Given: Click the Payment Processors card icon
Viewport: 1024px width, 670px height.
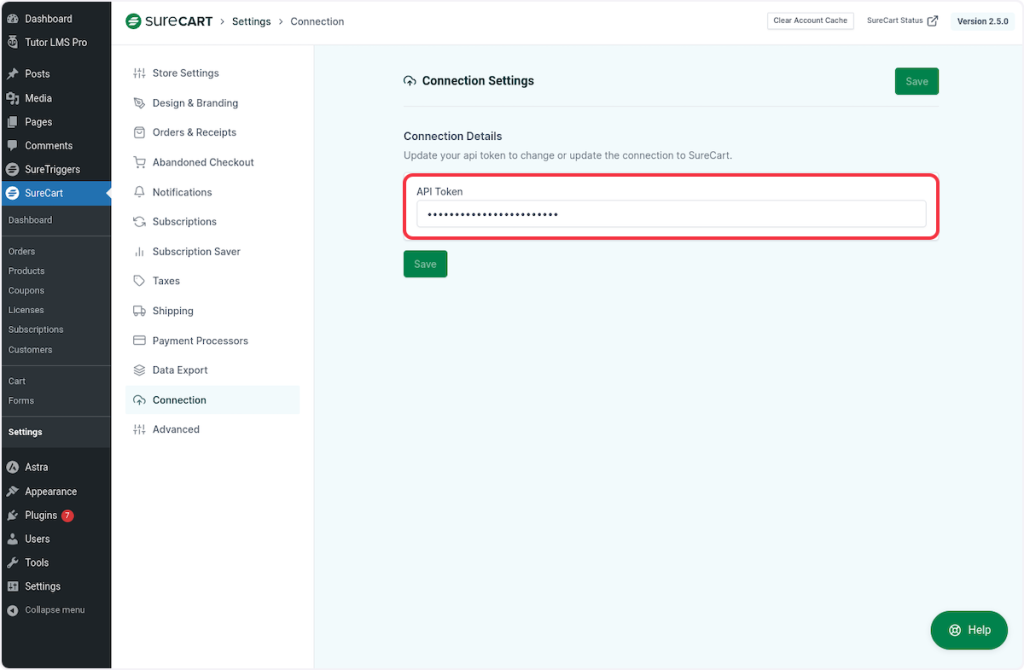Looking at the screenshot, I should point(139,341).
